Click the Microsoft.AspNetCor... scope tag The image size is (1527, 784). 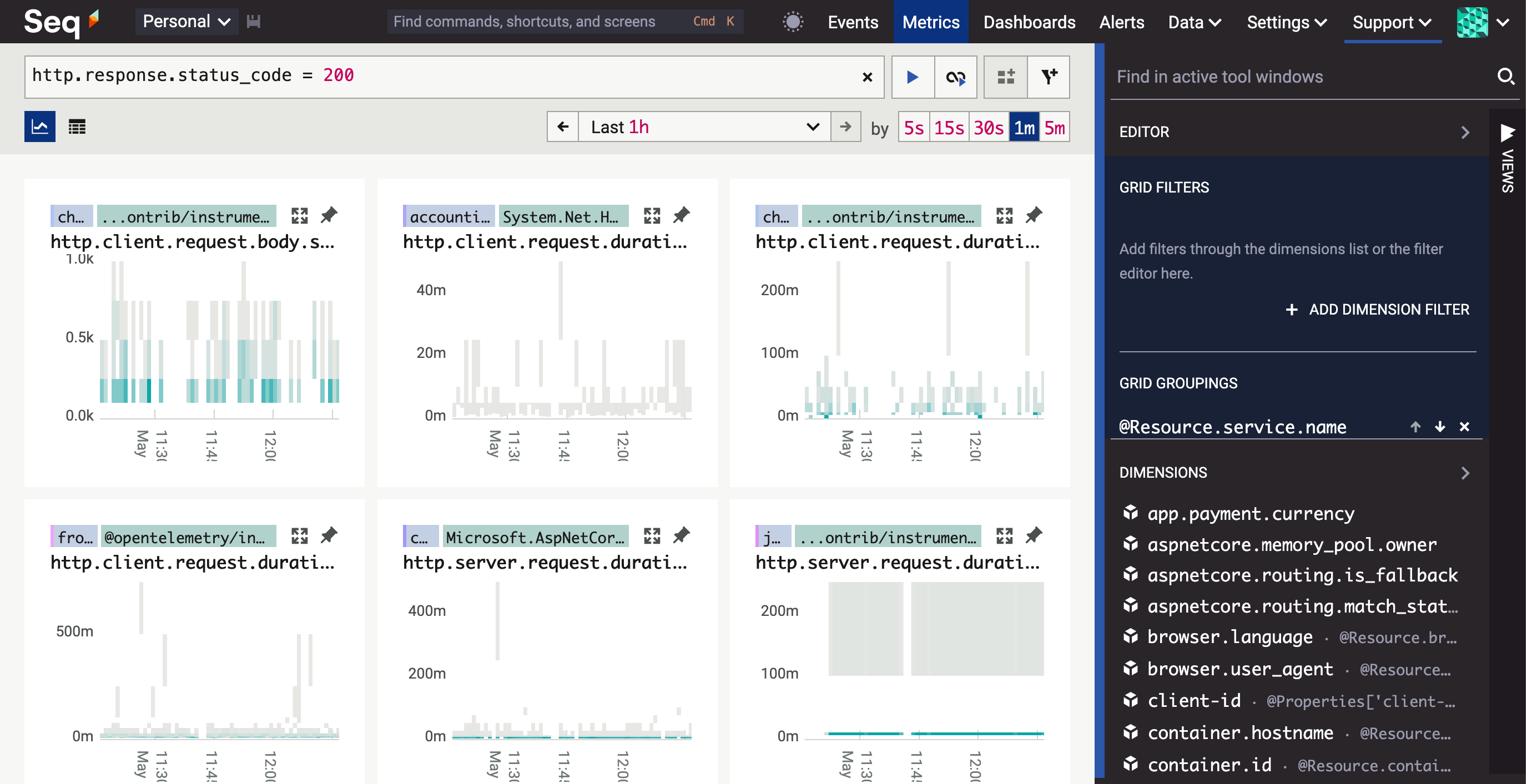pyautogui.click(x=535, y=537)
